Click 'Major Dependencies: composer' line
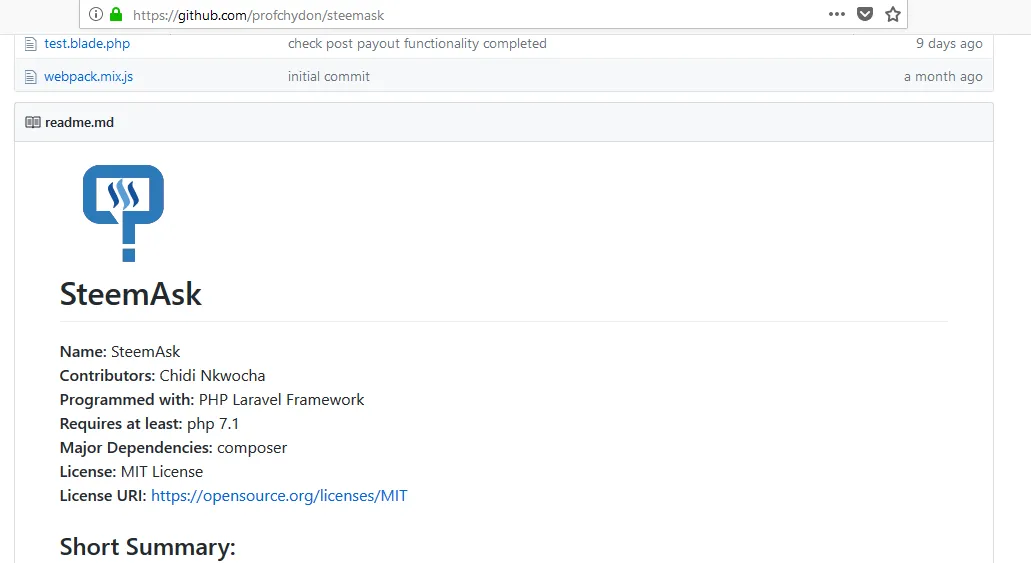The image size is (1031, 563). pyautogui.click(x=174, y=448)
